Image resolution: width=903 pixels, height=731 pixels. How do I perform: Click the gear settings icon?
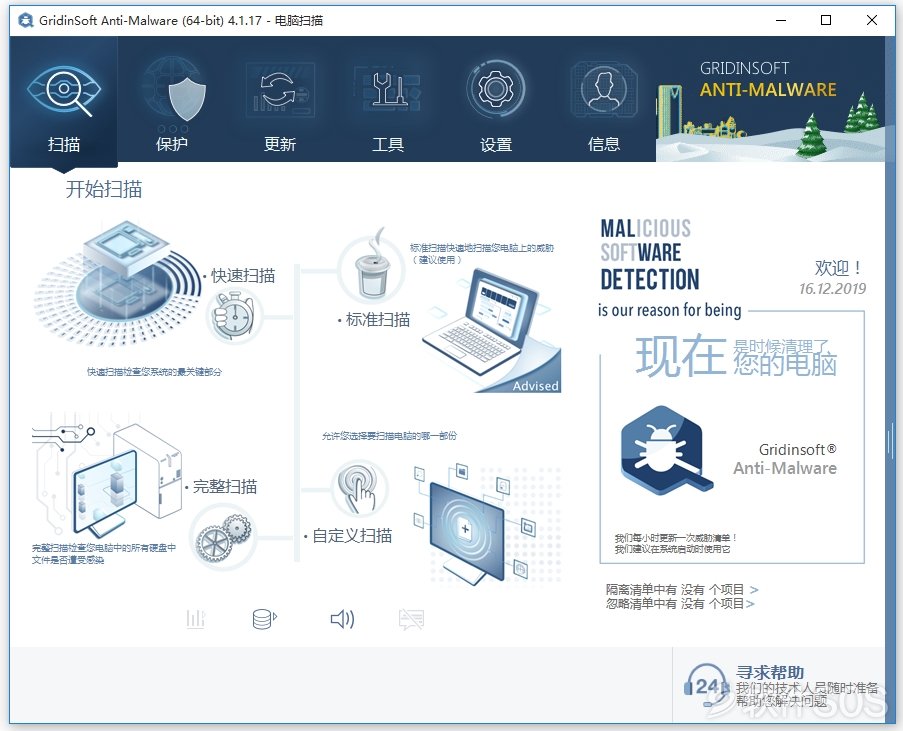click(x=496, y=89)
